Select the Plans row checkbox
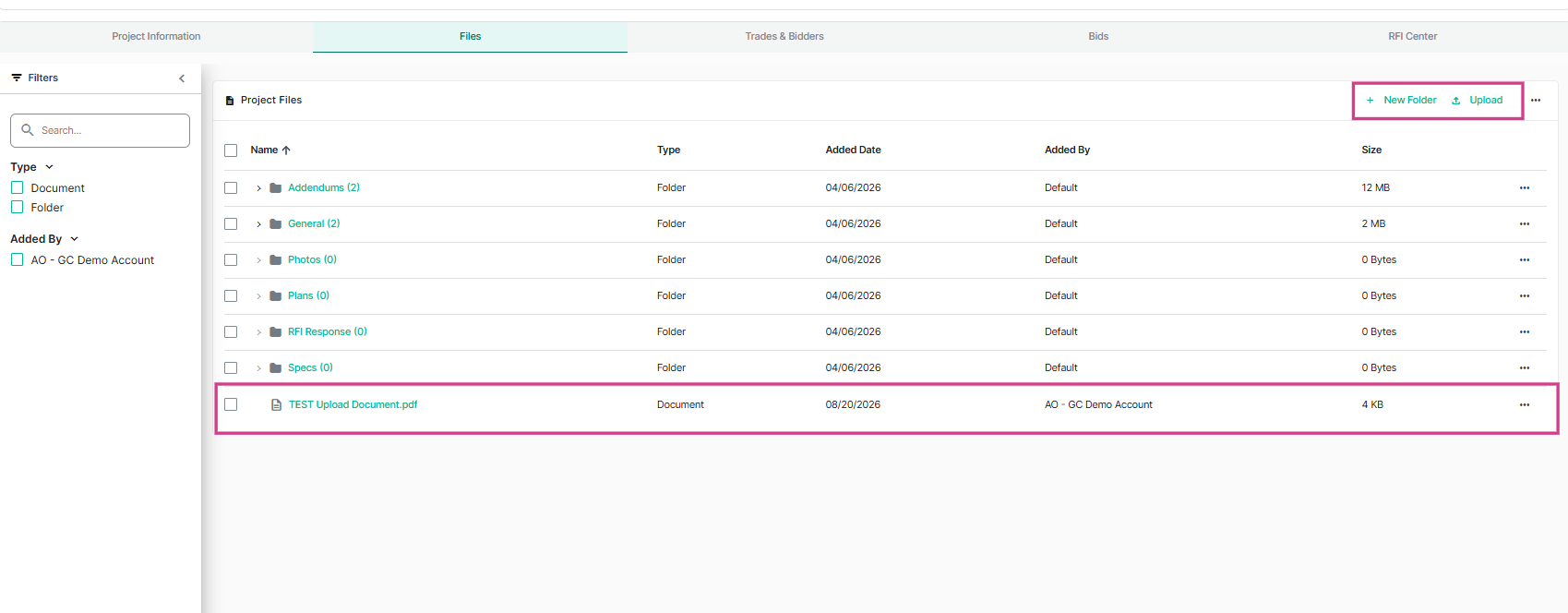Viewport: 1568px width, 613px height. point(231,296)
